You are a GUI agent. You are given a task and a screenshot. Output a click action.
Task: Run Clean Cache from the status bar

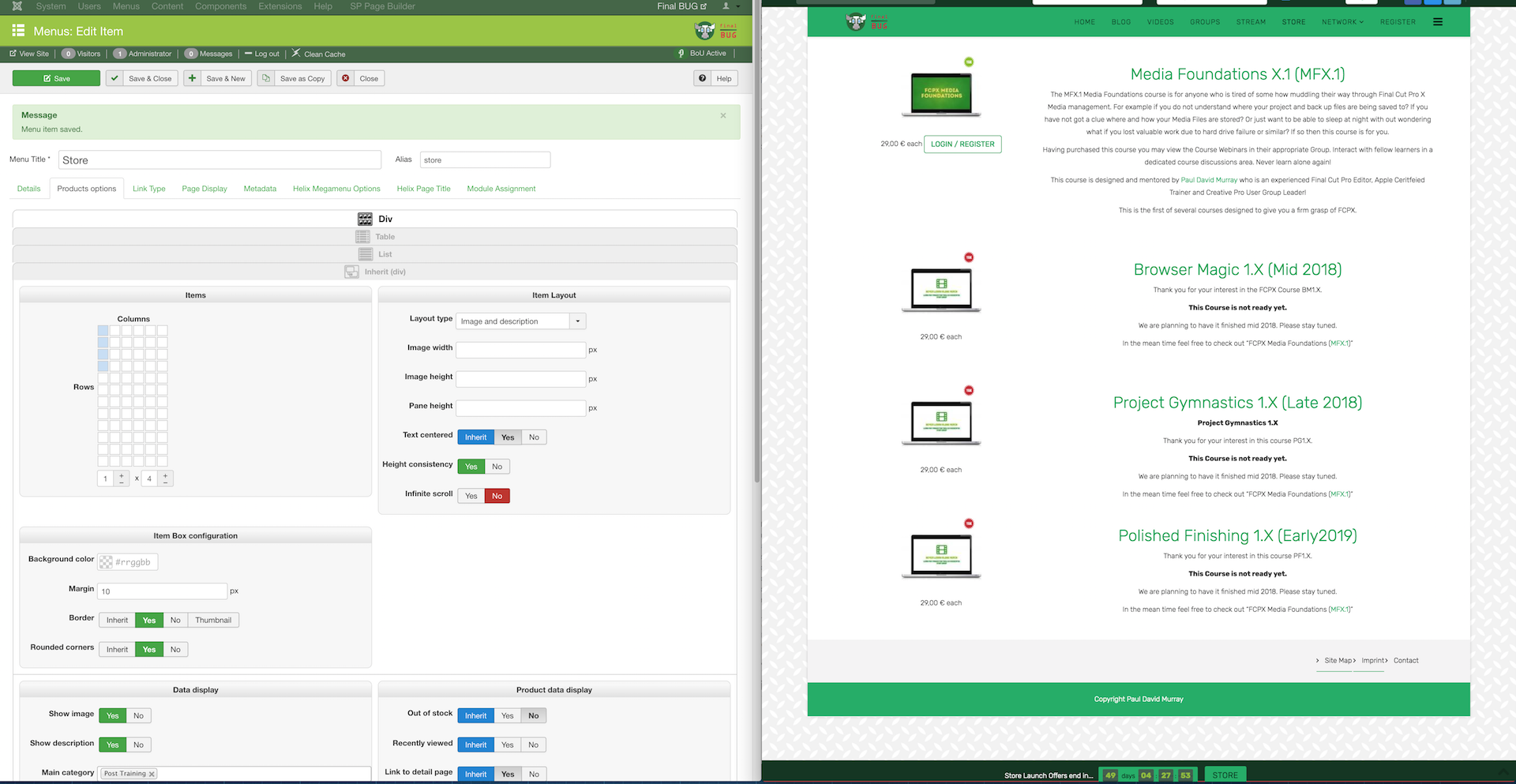click(319, 54)
